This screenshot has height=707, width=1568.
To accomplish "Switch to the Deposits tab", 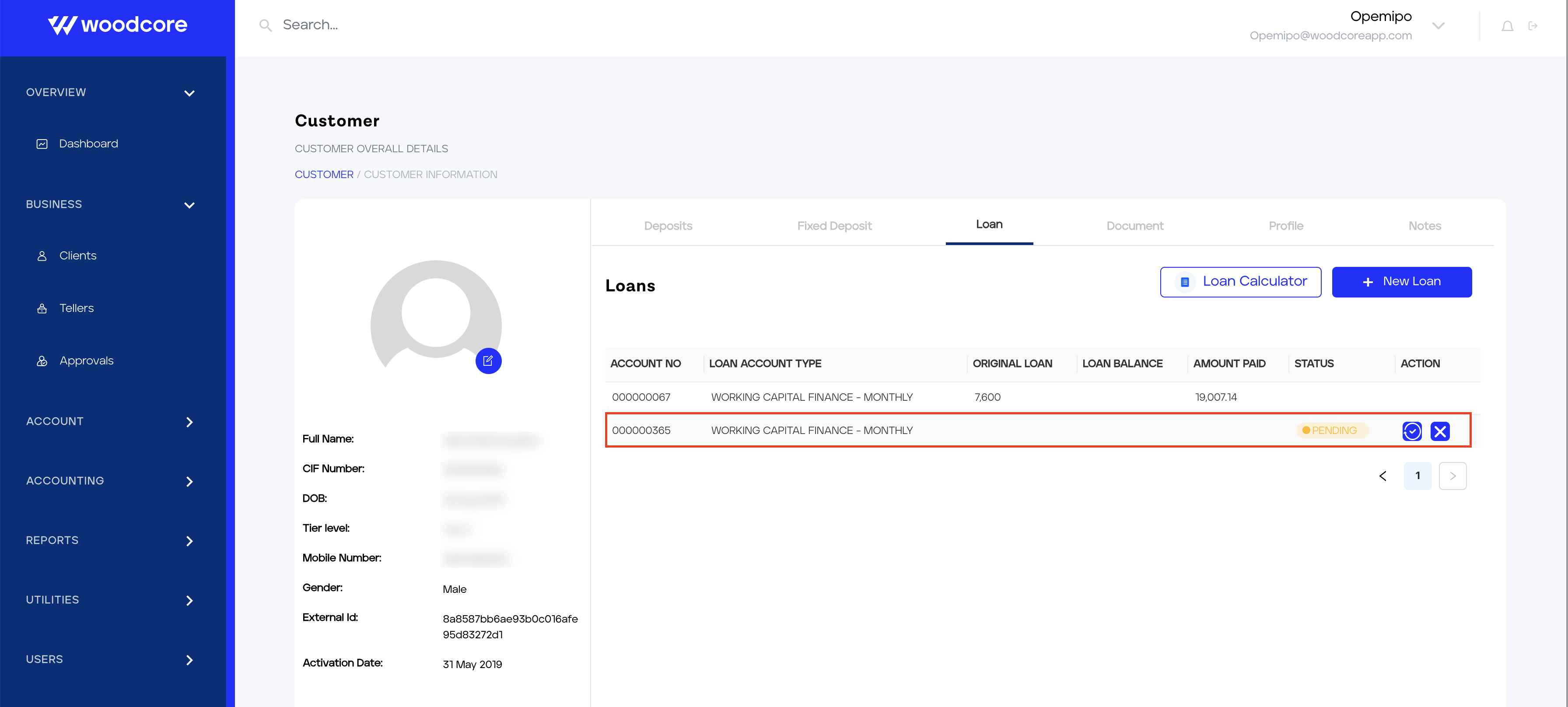I will click(x=668, y=226).
